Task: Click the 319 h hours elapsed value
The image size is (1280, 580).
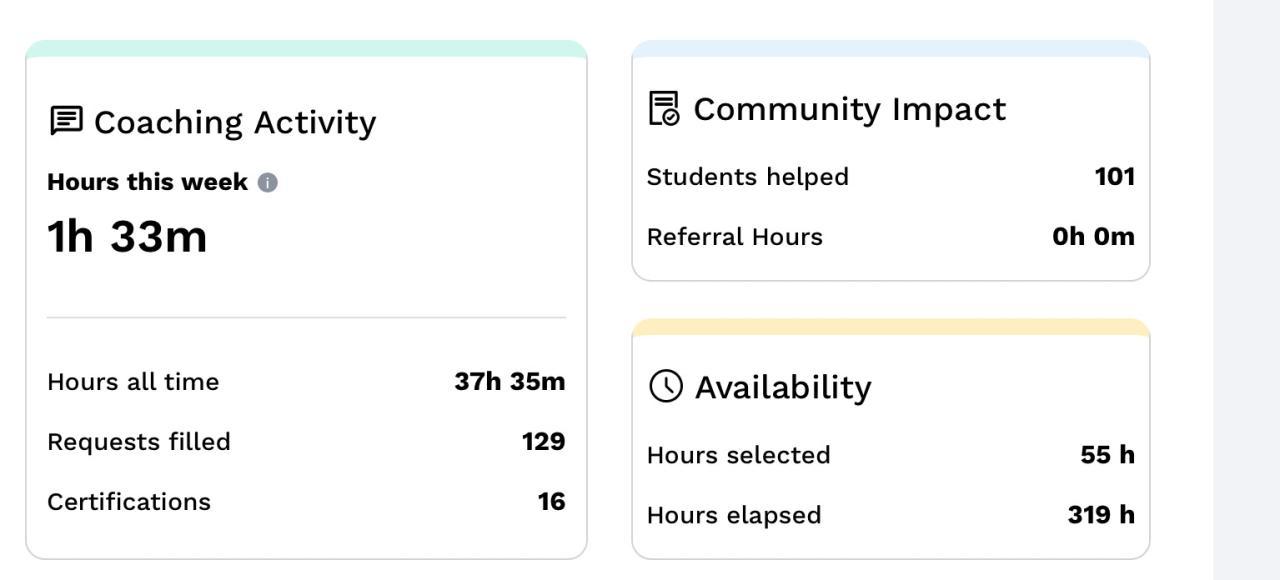Action: point(1101,515)
